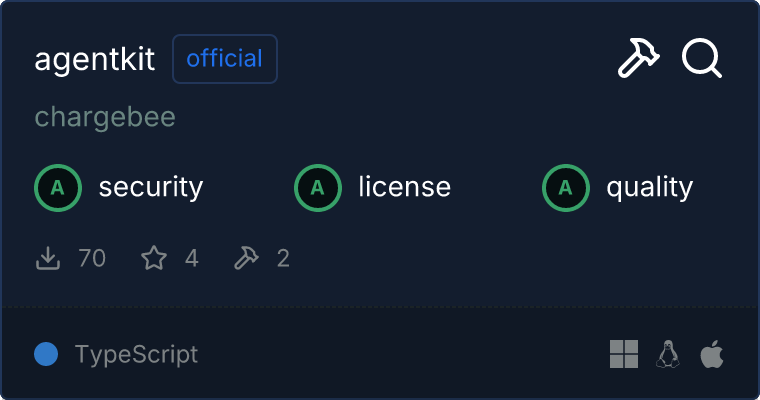Viewport: 760px width, 400px height.
Task: Click the quality label text
Action: 649,187
